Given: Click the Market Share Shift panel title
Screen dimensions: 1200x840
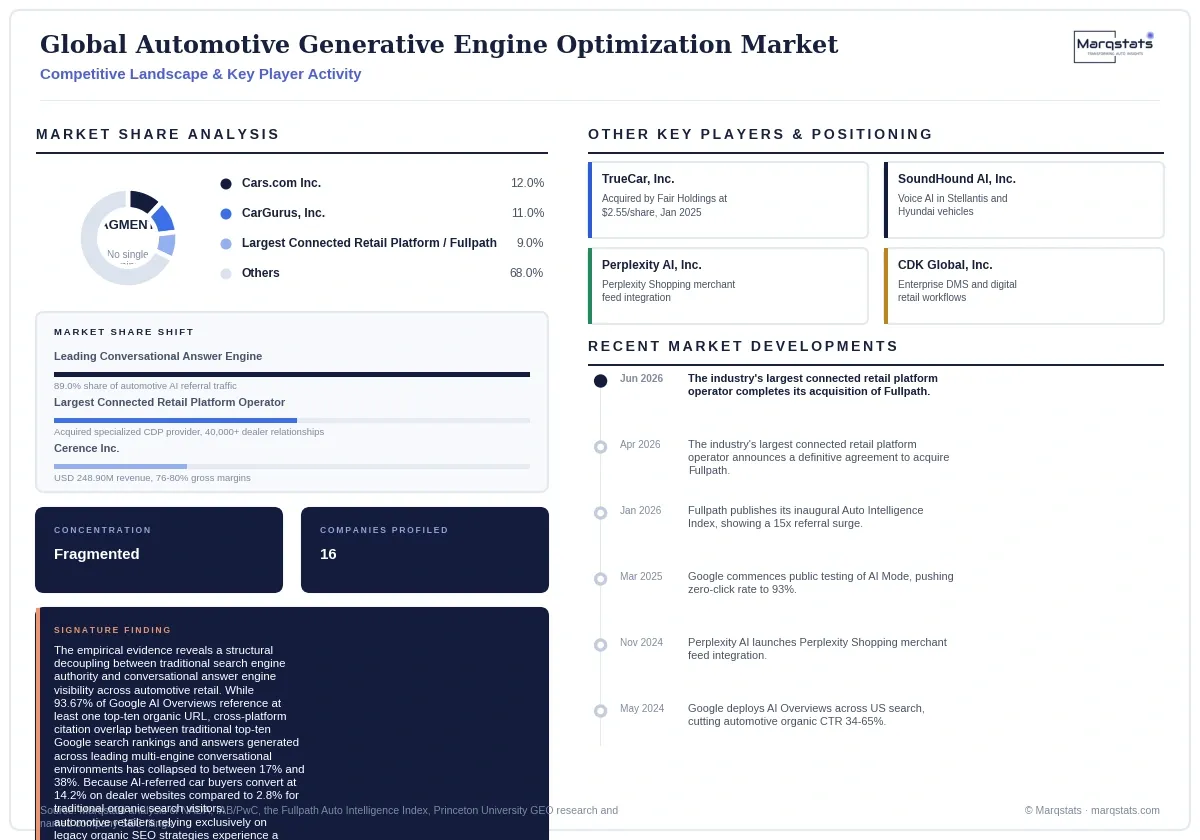Looking at the screenshot, I should click(124, 332).
